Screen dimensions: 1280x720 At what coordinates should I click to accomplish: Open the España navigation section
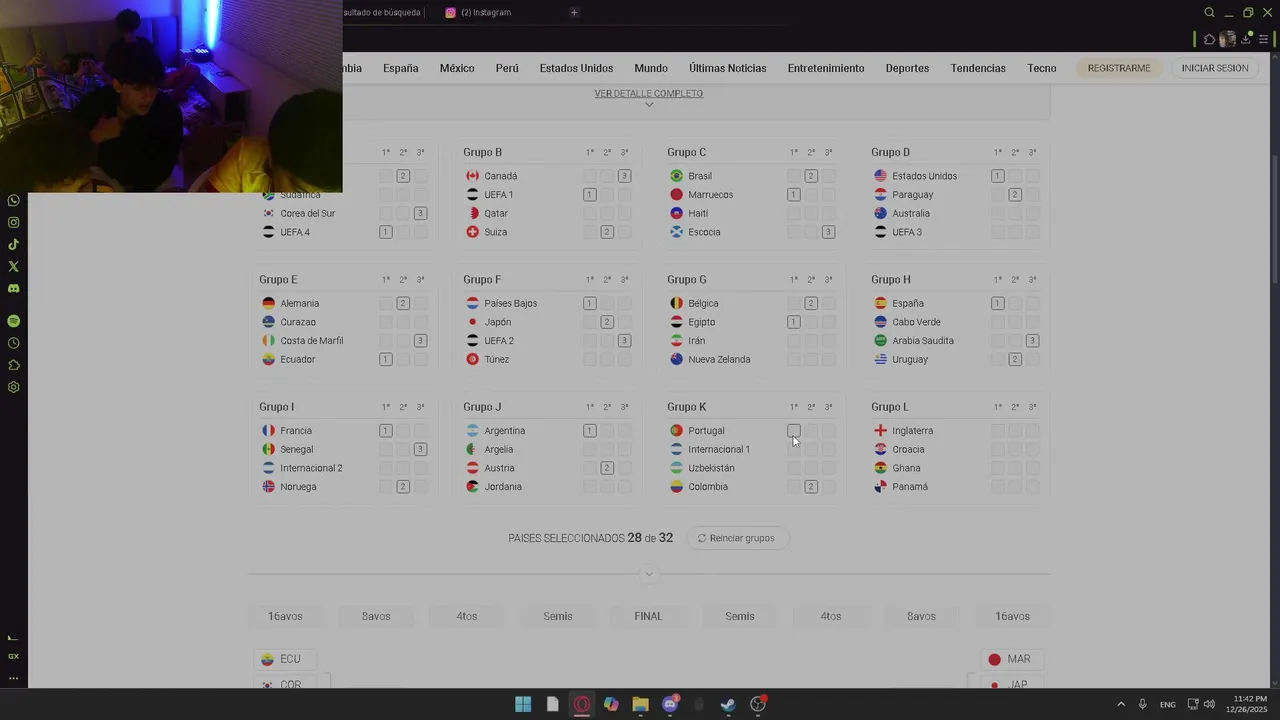point(400,68)
